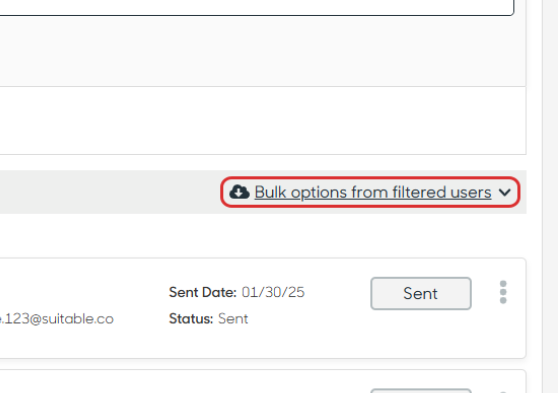
Task: Click the cloud download icon
Action: [239, 192]
